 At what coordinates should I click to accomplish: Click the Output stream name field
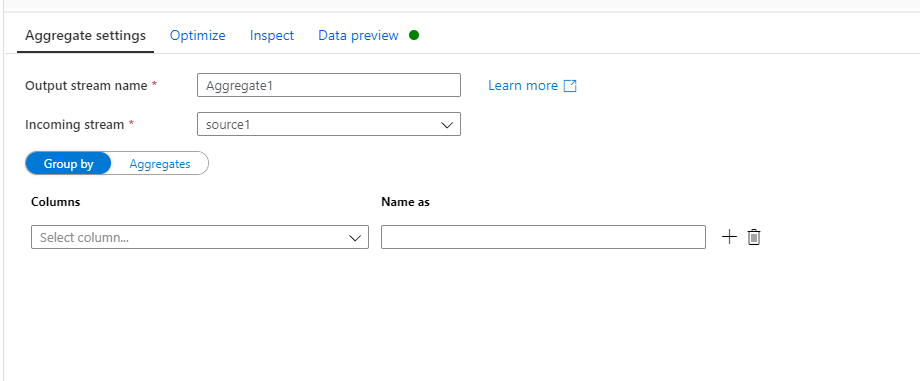329,85
